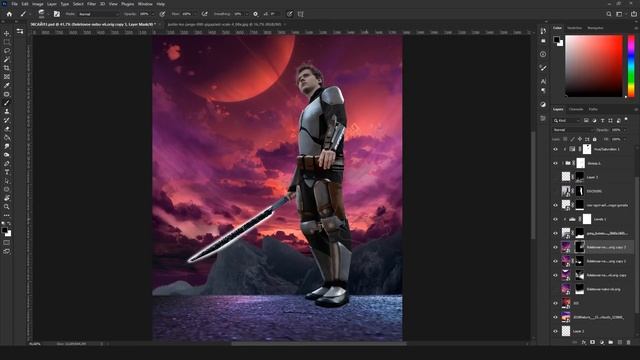Open layer style fx menu
Image resolution: width=640 pixels, height=360 pixels.
584,342
